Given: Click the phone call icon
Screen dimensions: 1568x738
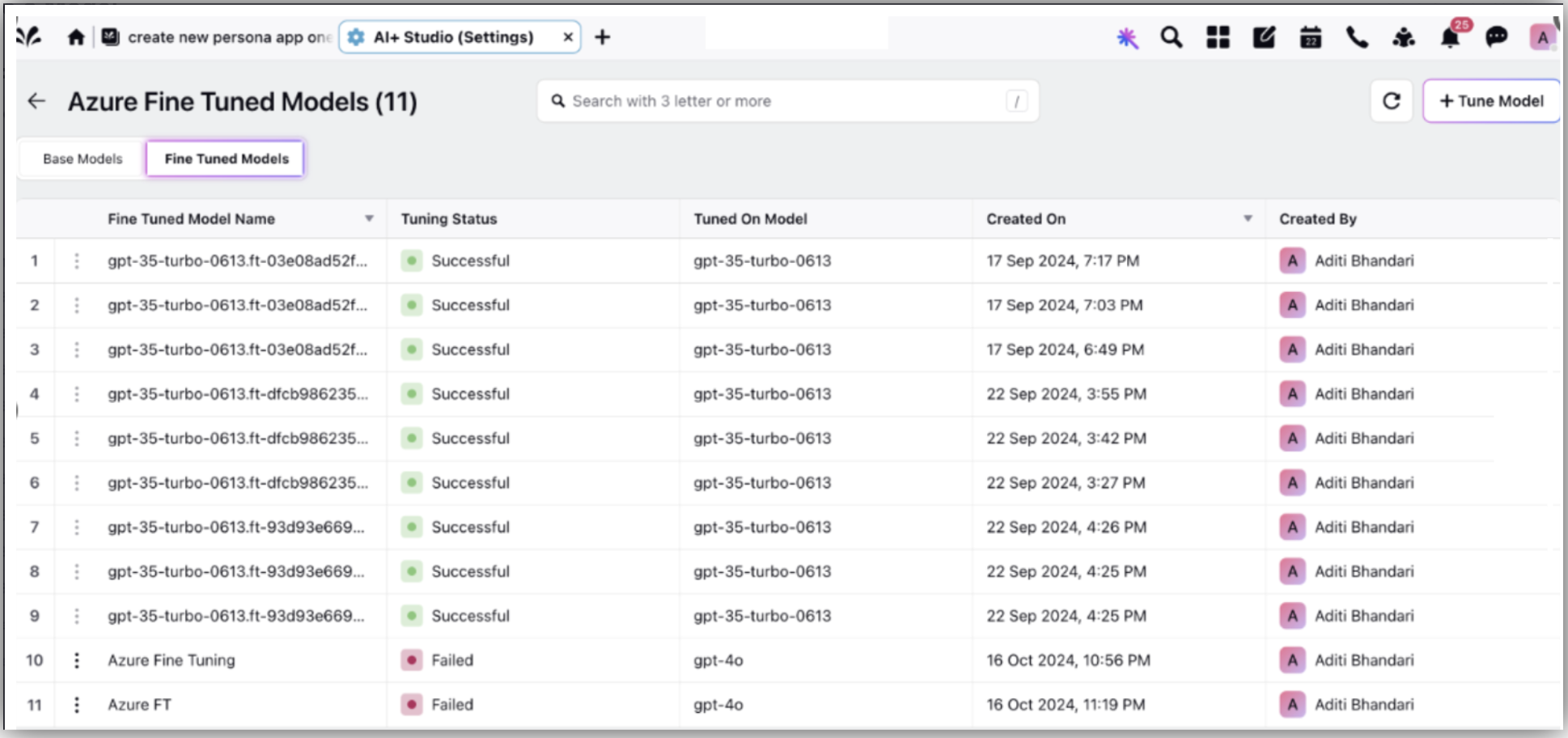Looking at the screenshot, I should 1357,37.
